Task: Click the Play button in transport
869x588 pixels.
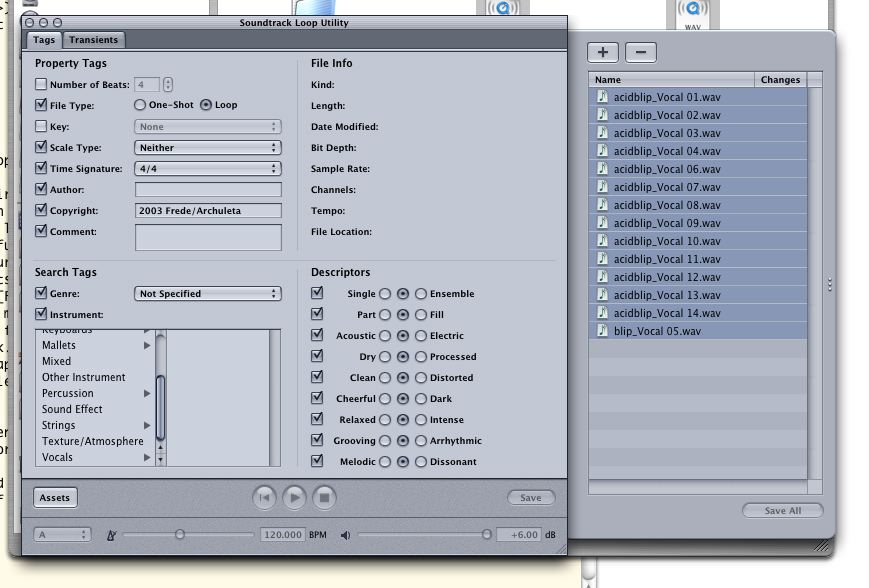Action: [294, 498]
